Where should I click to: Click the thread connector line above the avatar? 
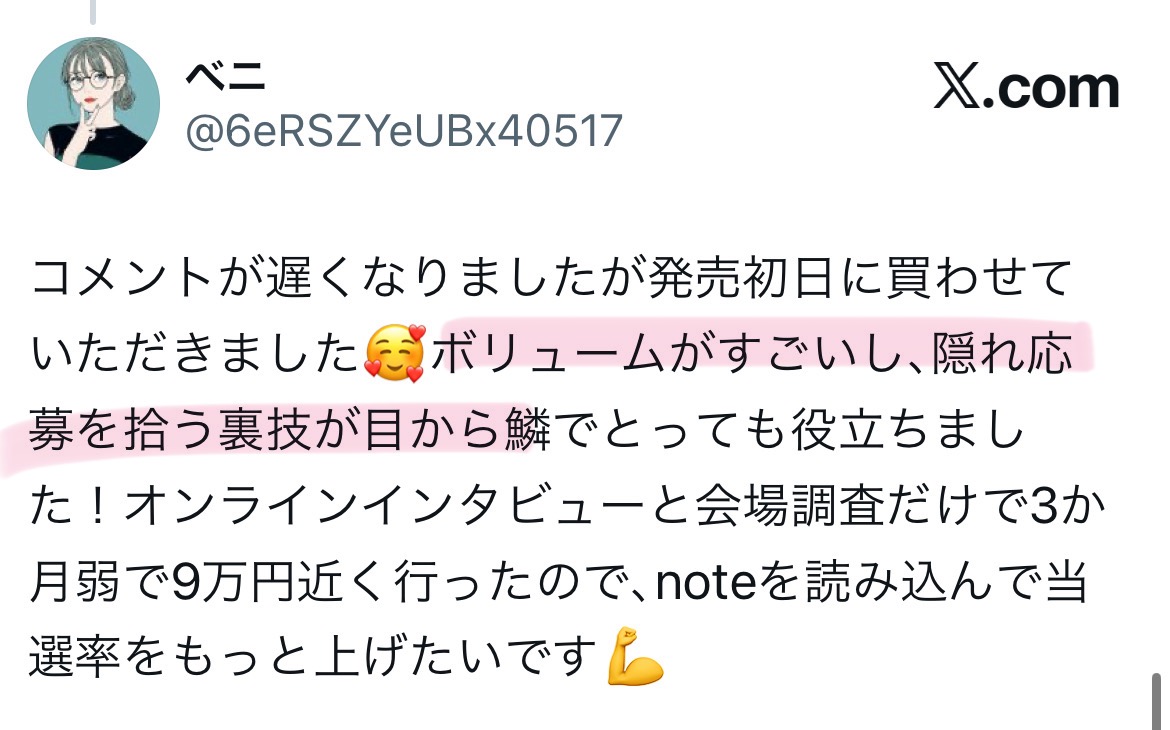(93, 11)
